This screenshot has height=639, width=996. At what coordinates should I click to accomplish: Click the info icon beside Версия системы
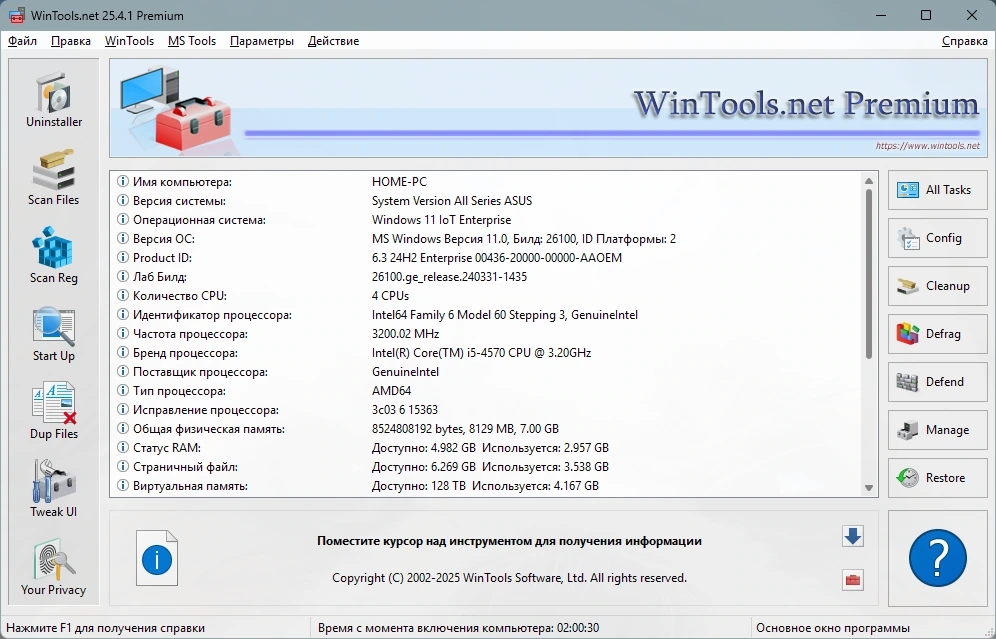pos(123,201)
